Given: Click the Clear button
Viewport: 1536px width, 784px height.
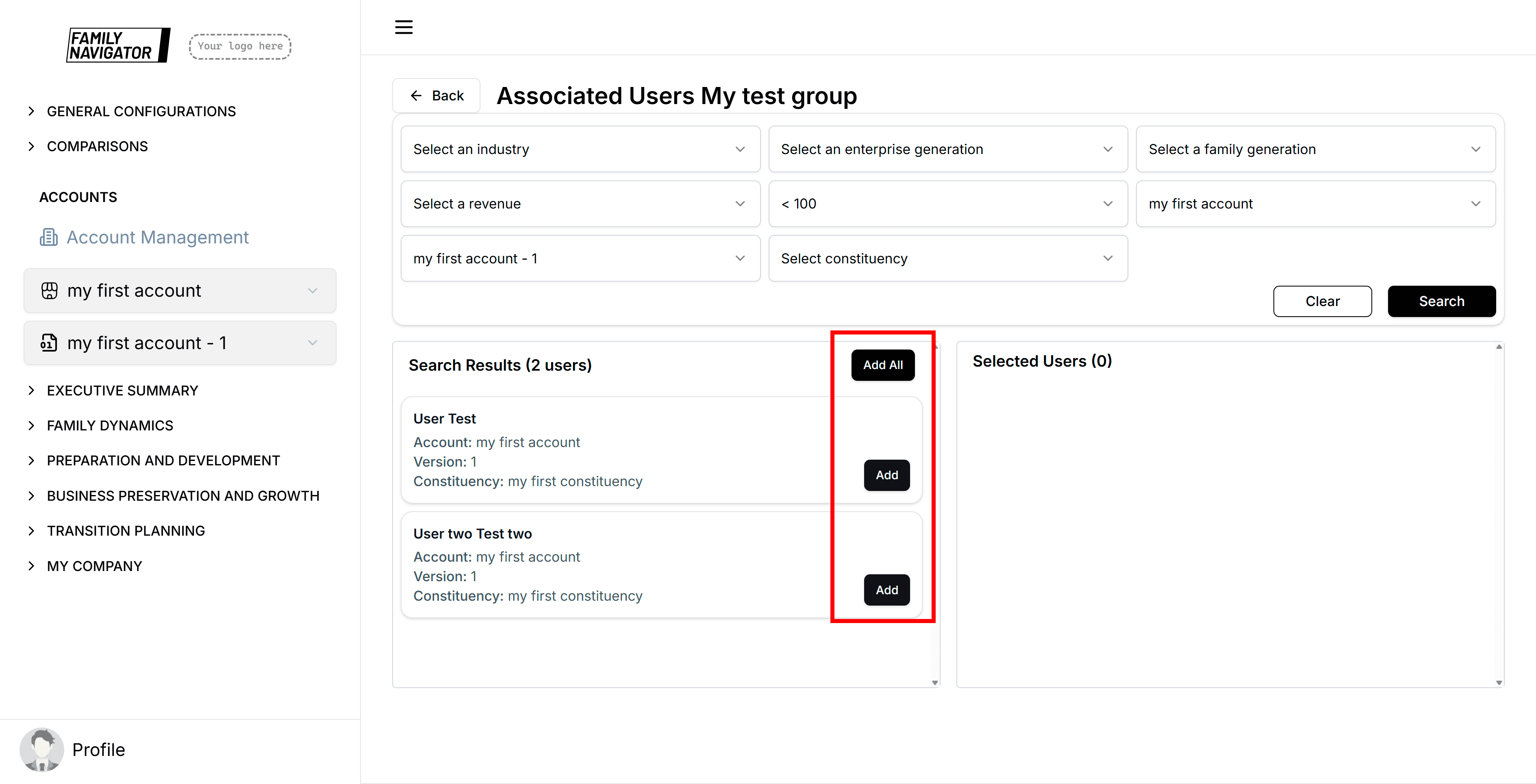Looking at the screenshot, I should coord(1322,301).
